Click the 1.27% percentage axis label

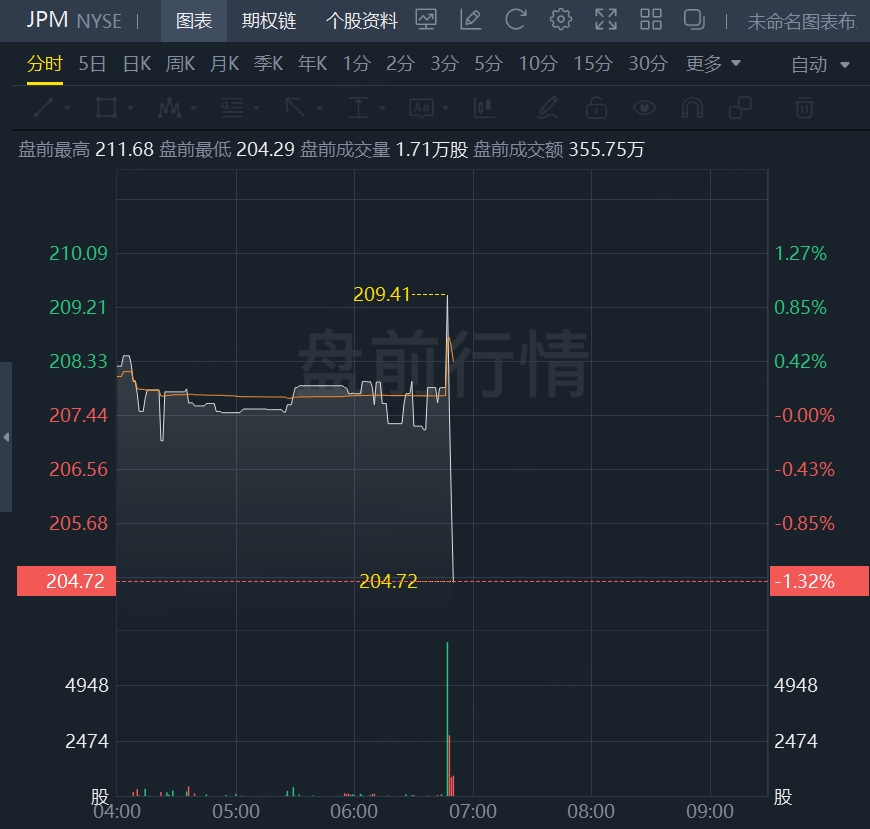click(800, 254)
